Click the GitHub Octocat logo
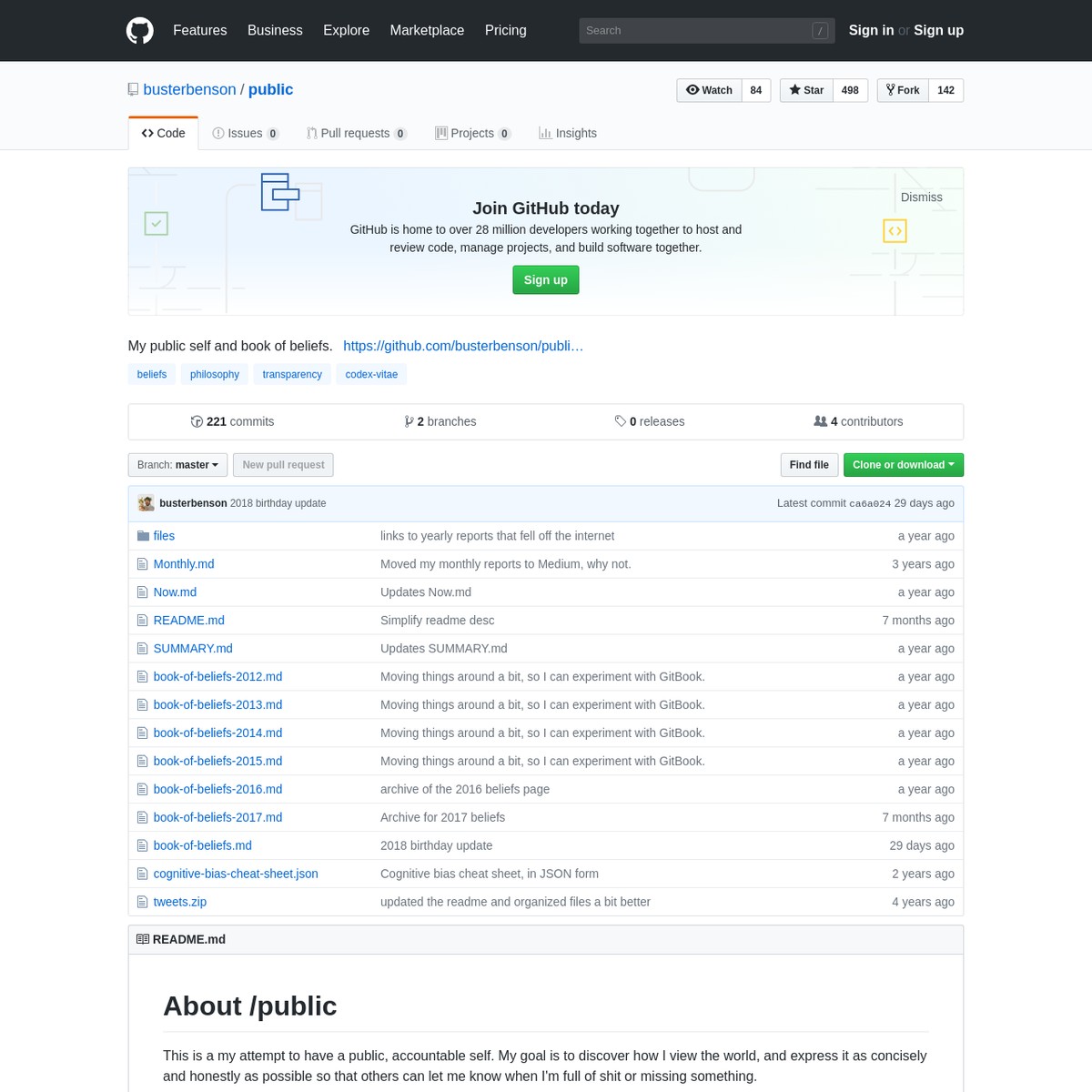The image size is (1092, 1092). tap(140, 30)
